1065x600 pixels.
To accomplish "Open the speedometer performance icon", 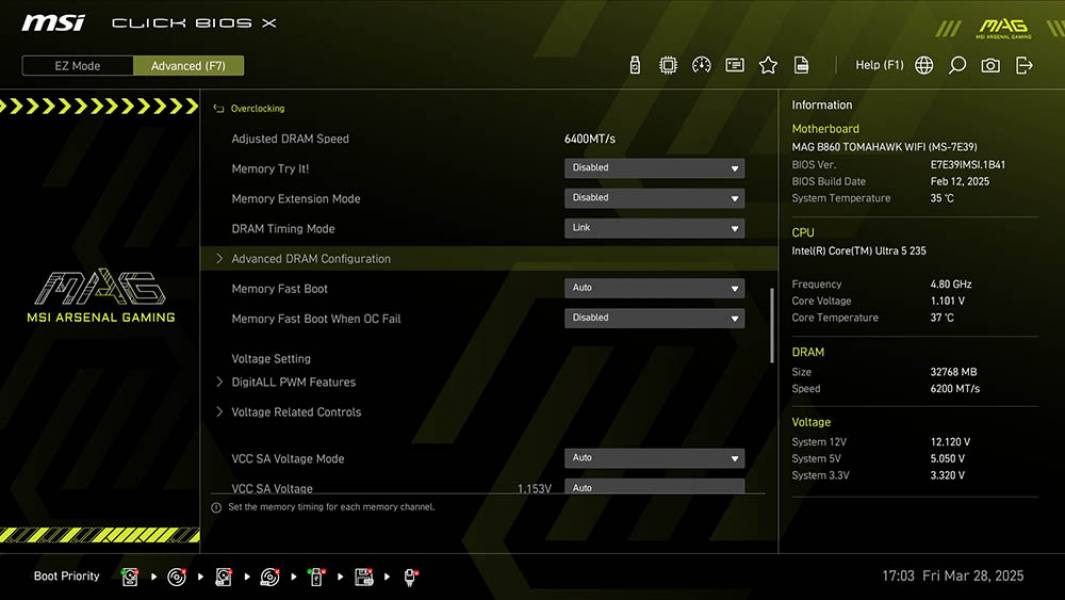I will pos(701,65).
